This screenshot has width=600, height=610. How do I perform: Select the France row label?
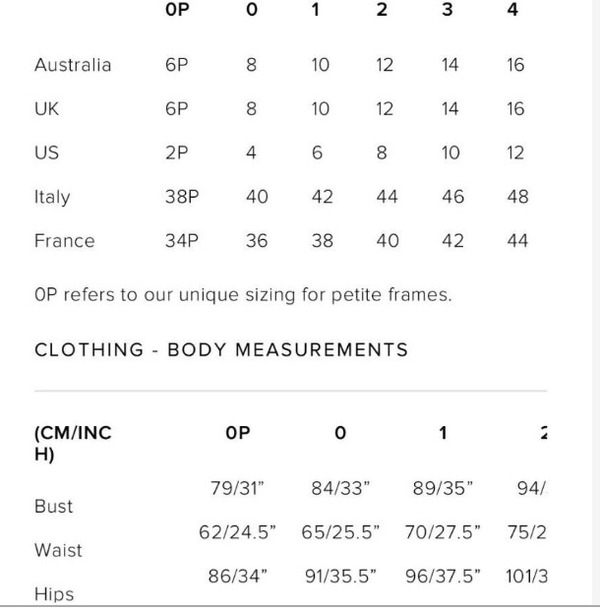point(65,241)
